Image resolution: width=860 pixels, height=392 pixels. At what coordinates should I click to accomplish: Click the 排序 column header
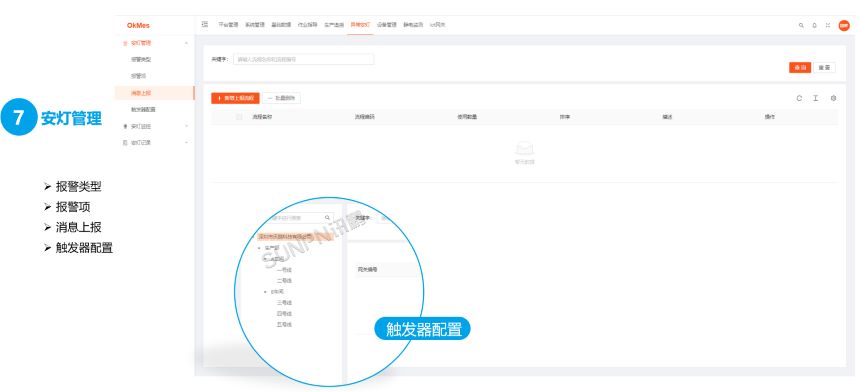tap(565, 117)
